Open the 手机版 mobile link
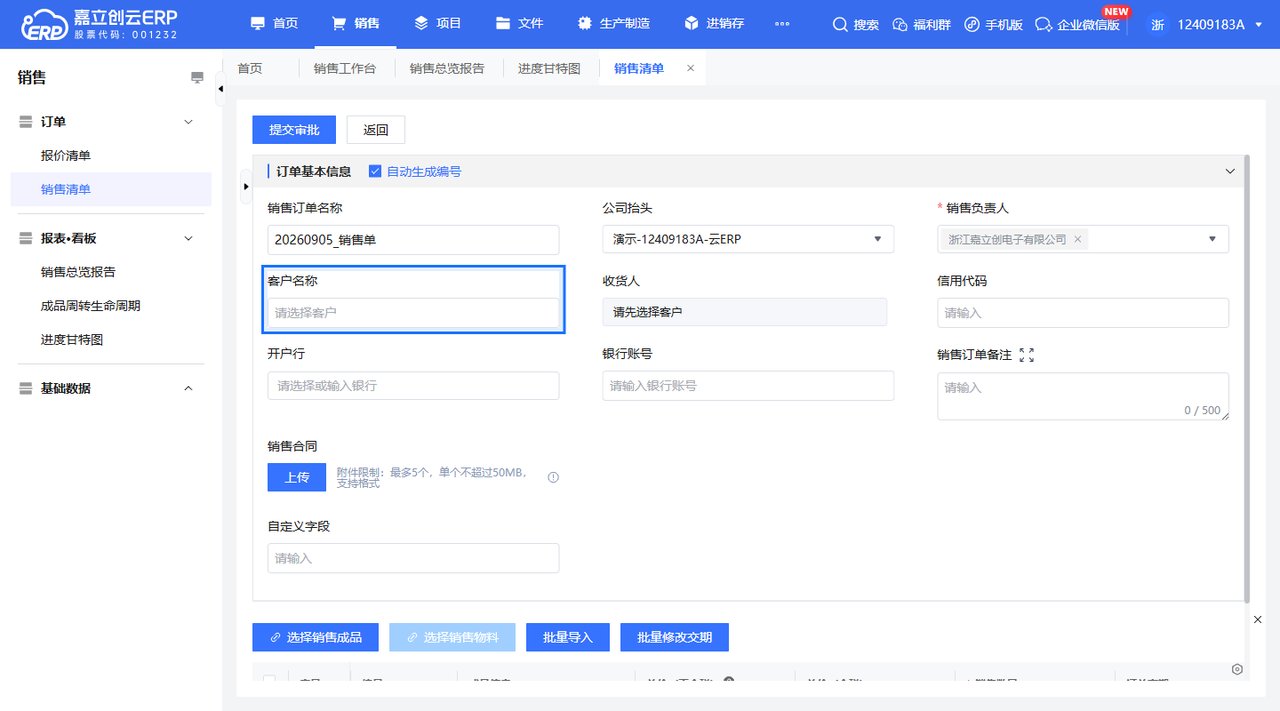 tap(993, 24)
